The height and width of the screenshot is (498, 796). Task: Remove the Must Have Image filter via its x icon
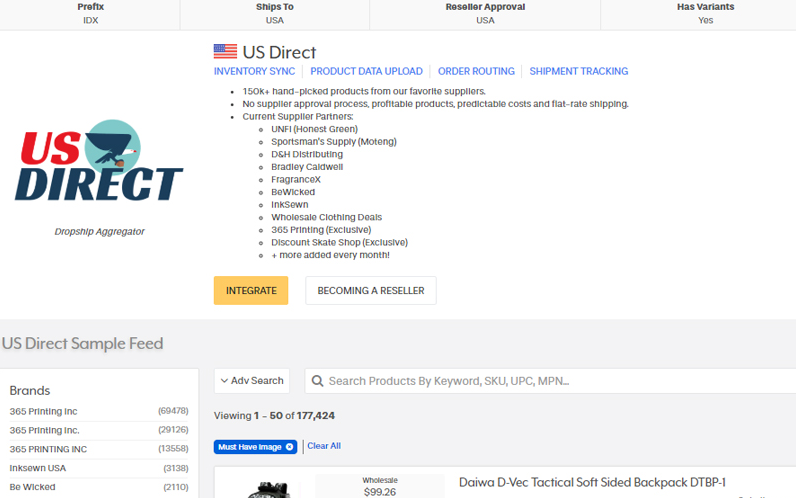click(289, 447)
